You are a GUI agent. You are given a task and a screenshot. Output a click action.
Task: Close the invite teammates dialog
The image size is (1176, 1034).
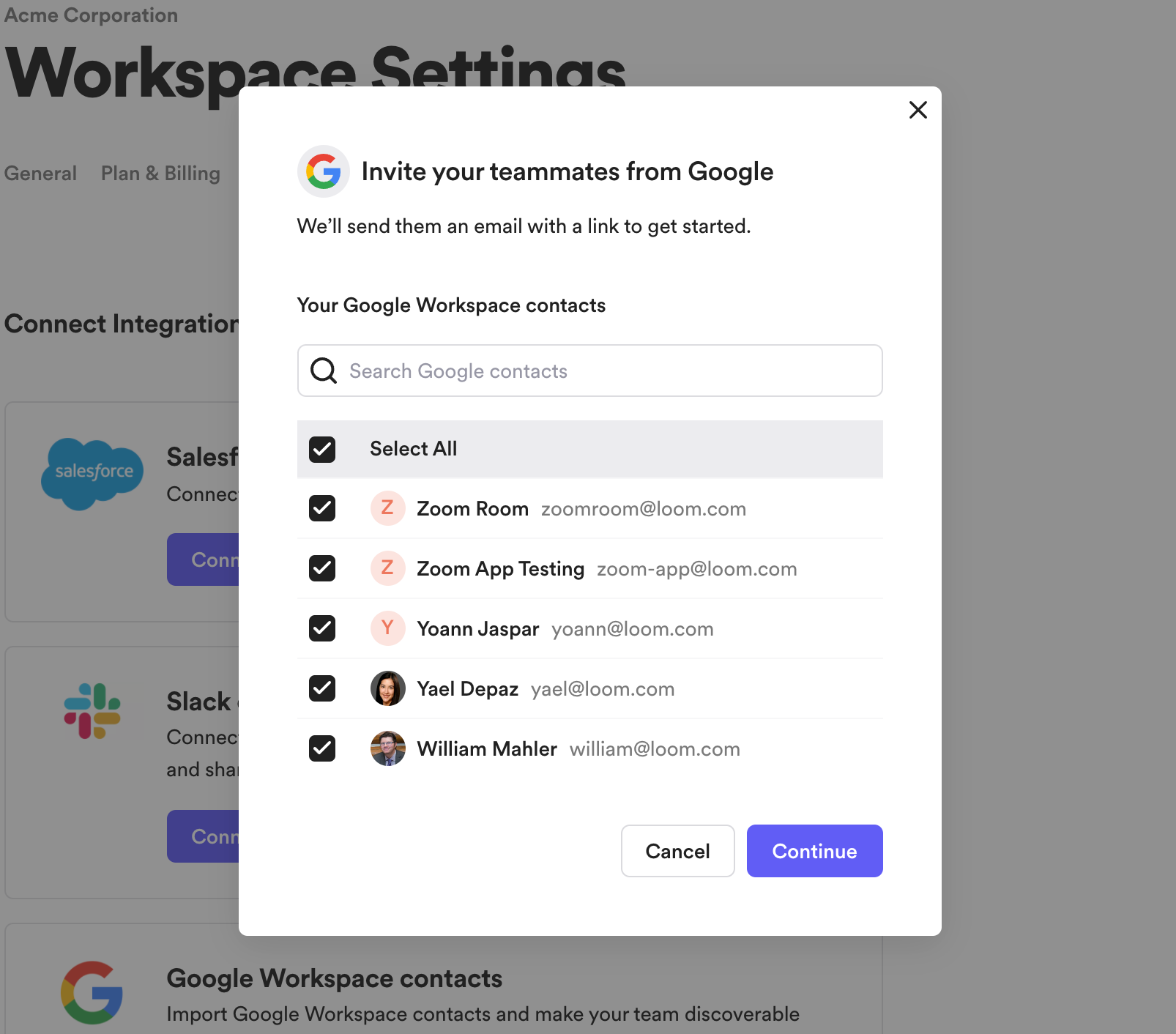pyautogui.click(x=918, y=110)
